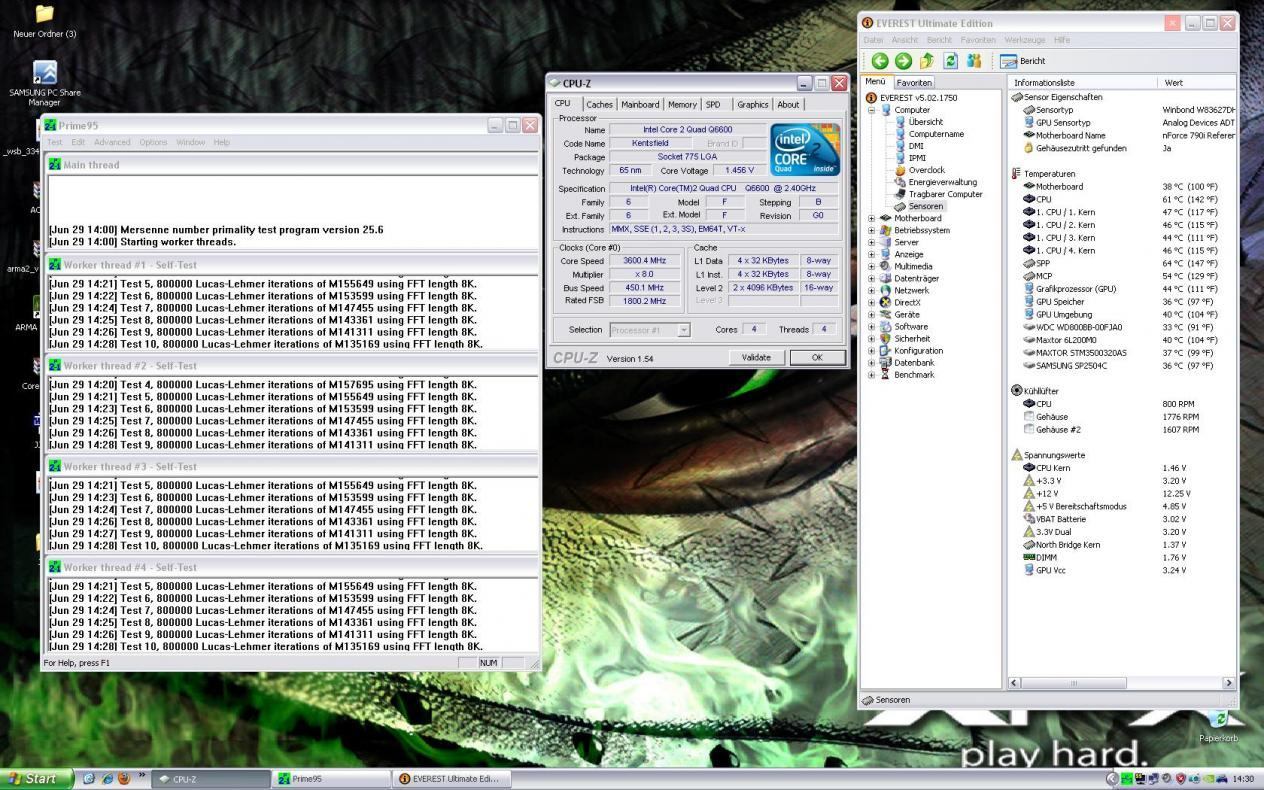The image size is (1264, 790).
Task: Open the Windows Start menu
Action: (37, 778)
